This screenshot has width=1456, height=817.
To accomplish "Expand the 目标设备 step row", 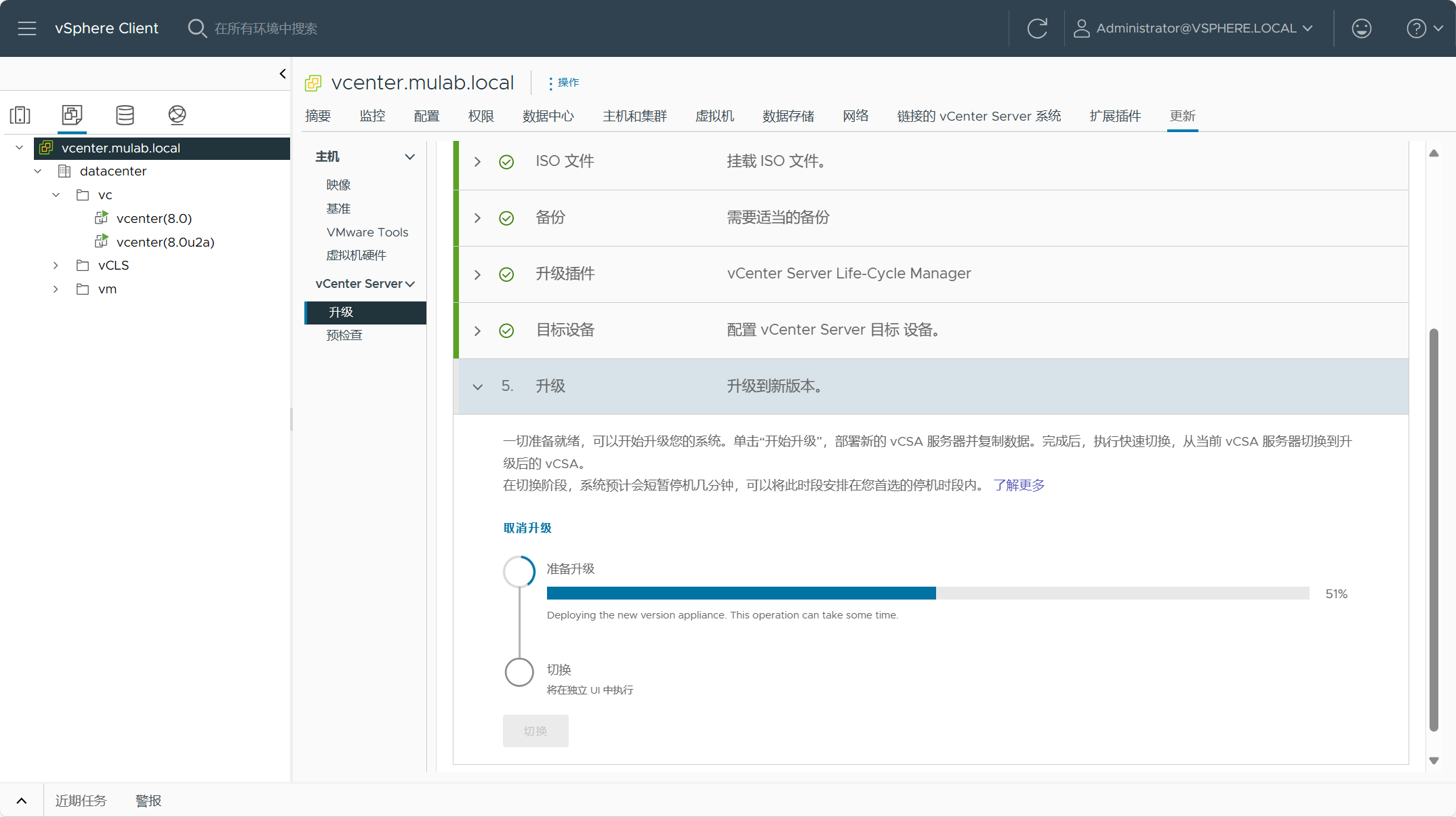I will coord(478,331).
